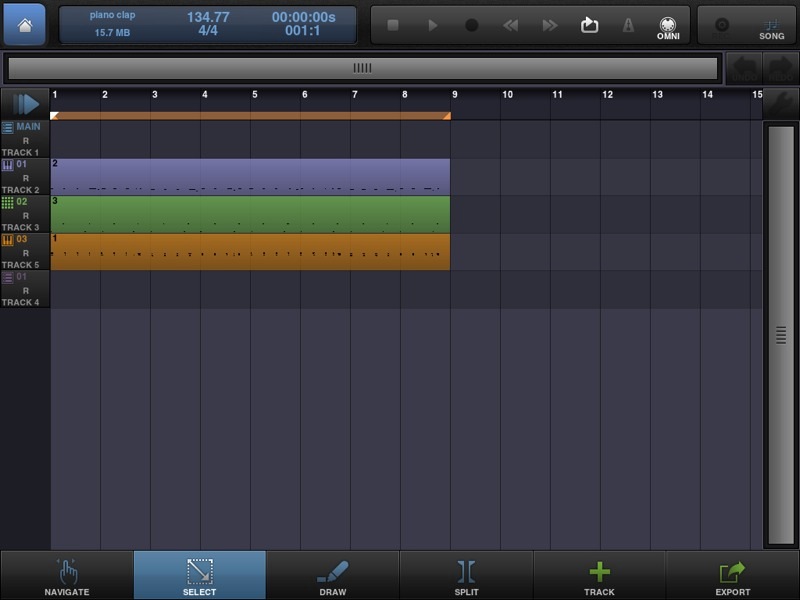
Task: Select the 02 drum grid Track 3 icon
Action: point(7,203)
